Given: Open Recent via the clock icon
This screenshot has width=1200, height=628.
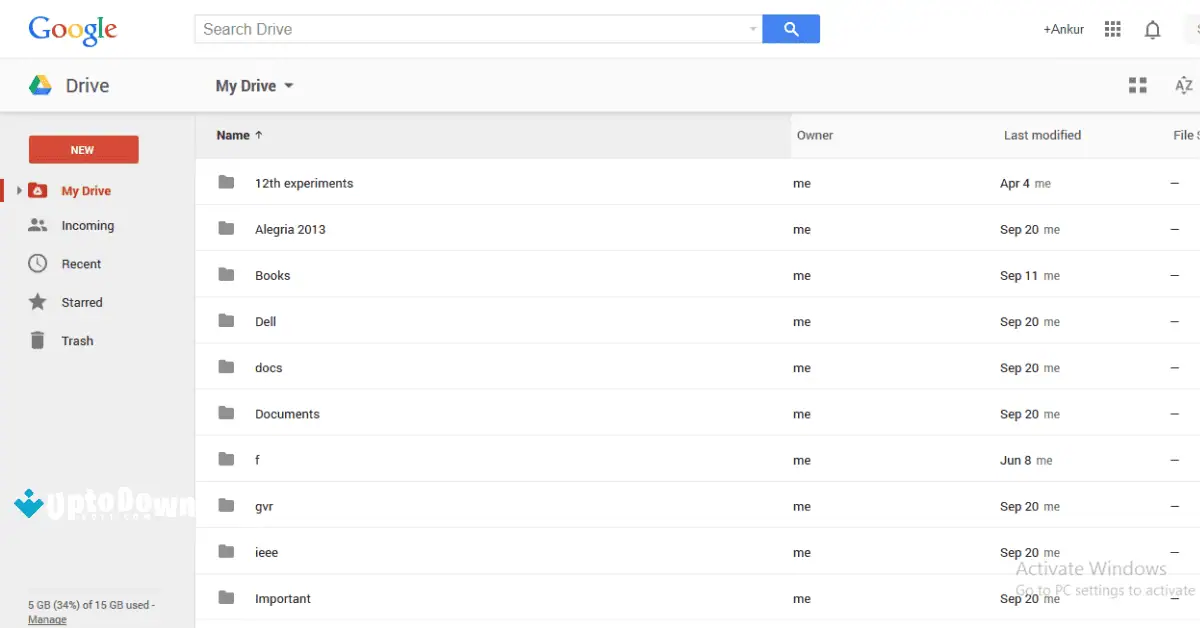Looking at the screenshot, I should tap(36, 263).
